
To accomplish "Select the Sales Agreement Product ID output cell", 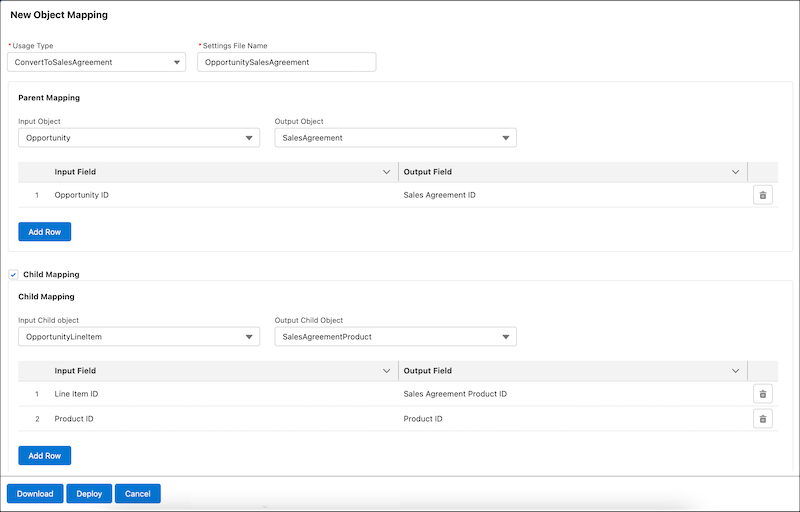I will (455, 394).
